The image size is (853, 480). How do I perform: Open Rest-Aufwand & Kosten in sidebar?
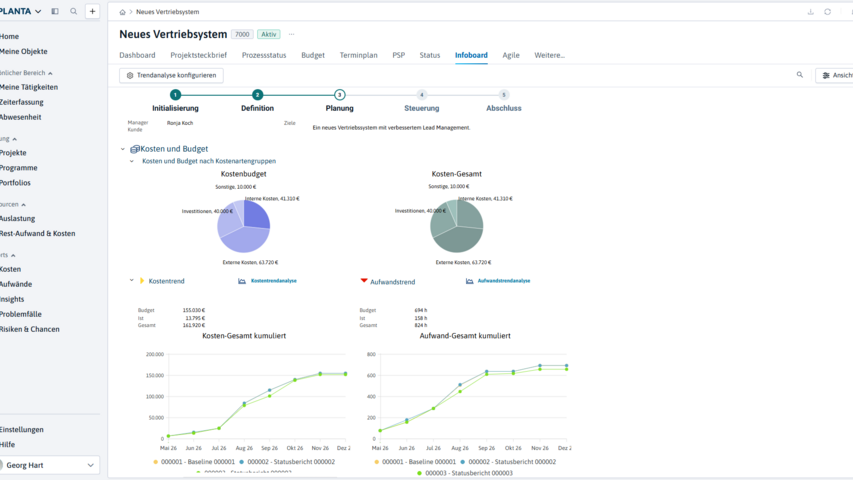click(x=38, y=233)
